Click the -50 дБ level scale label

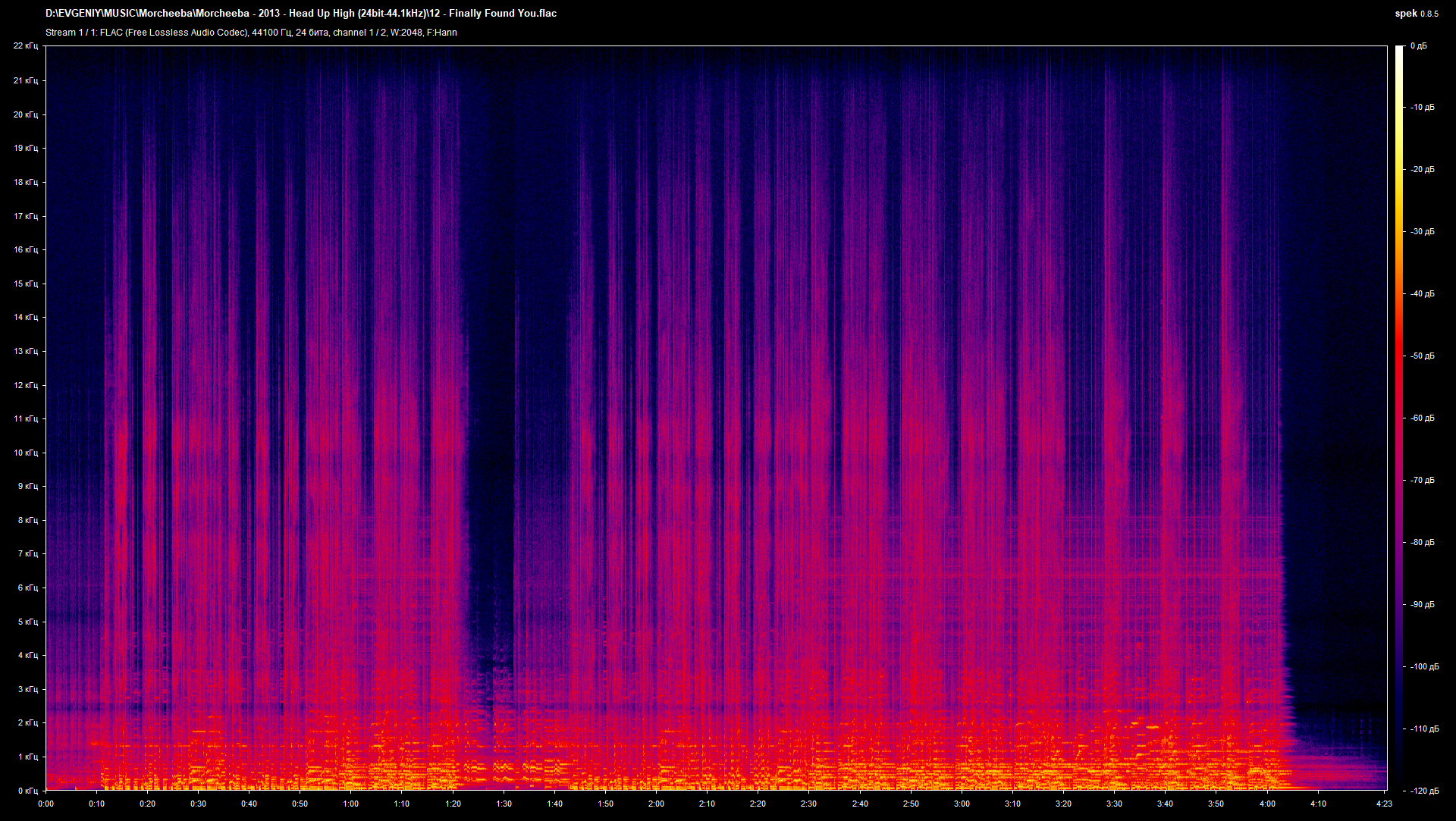tap(1423, 356)
